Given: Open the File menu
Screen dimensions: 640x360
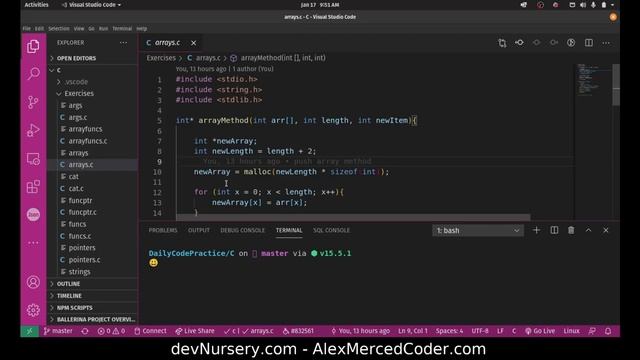Looking at the screenshot, I should pos(27,29).
